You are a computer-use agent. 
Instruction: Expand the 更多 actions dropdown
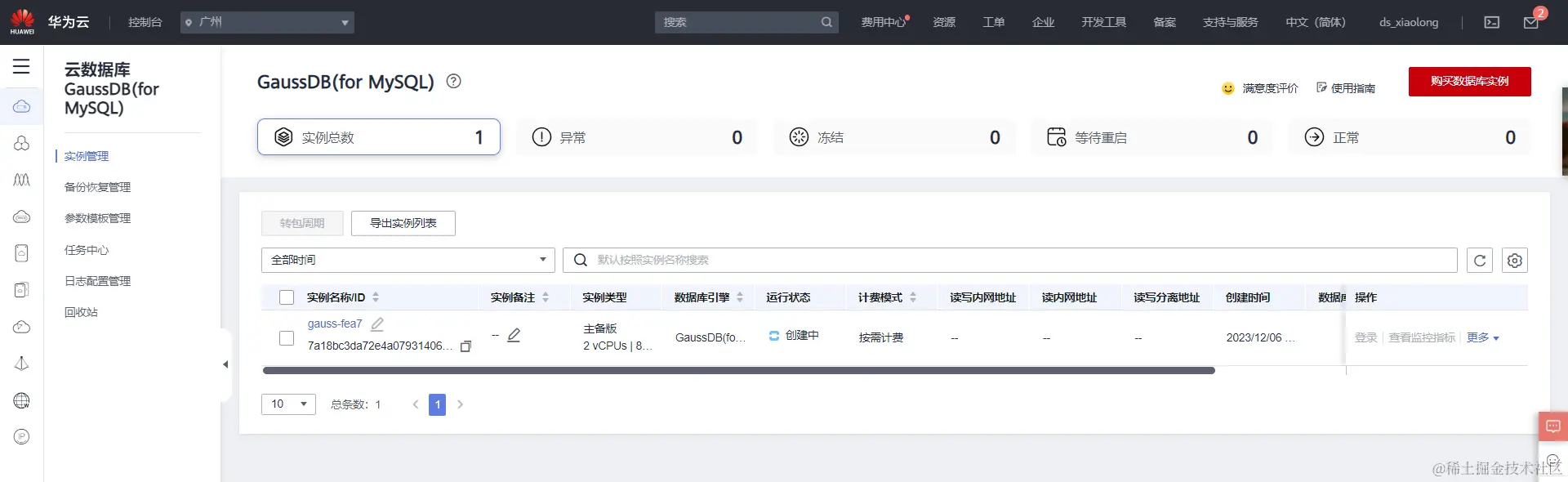pyautogui.click(x=1483, y=337)
